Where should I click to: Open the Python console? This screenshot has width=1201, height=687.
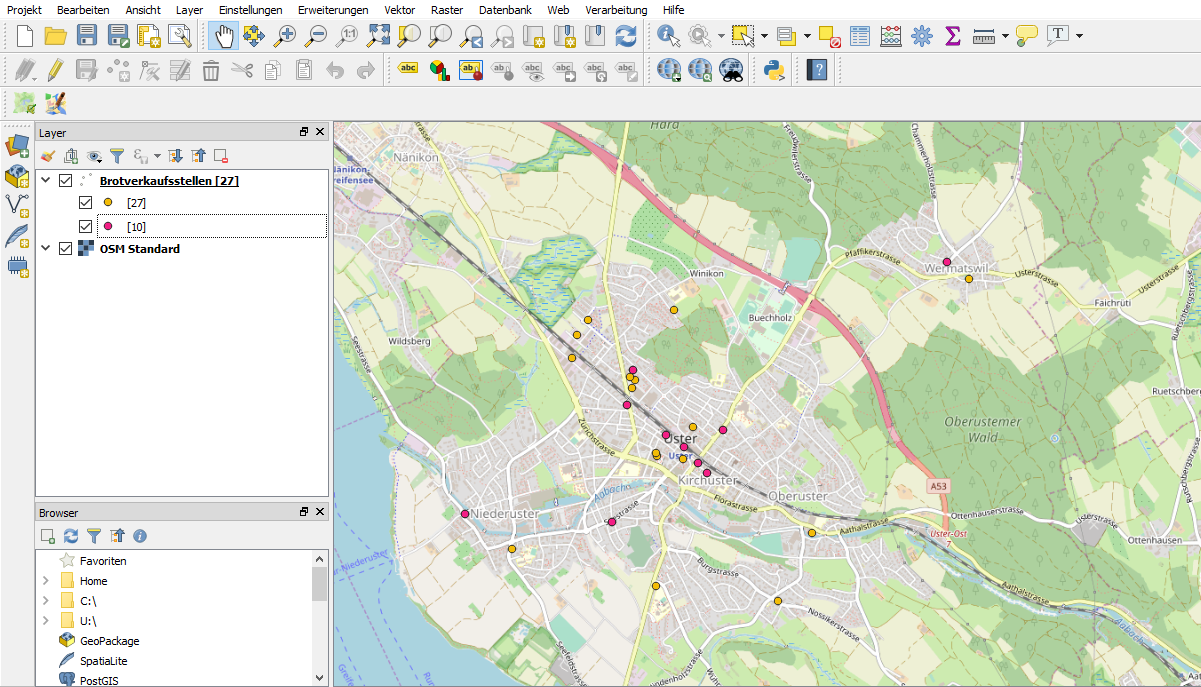773,70
